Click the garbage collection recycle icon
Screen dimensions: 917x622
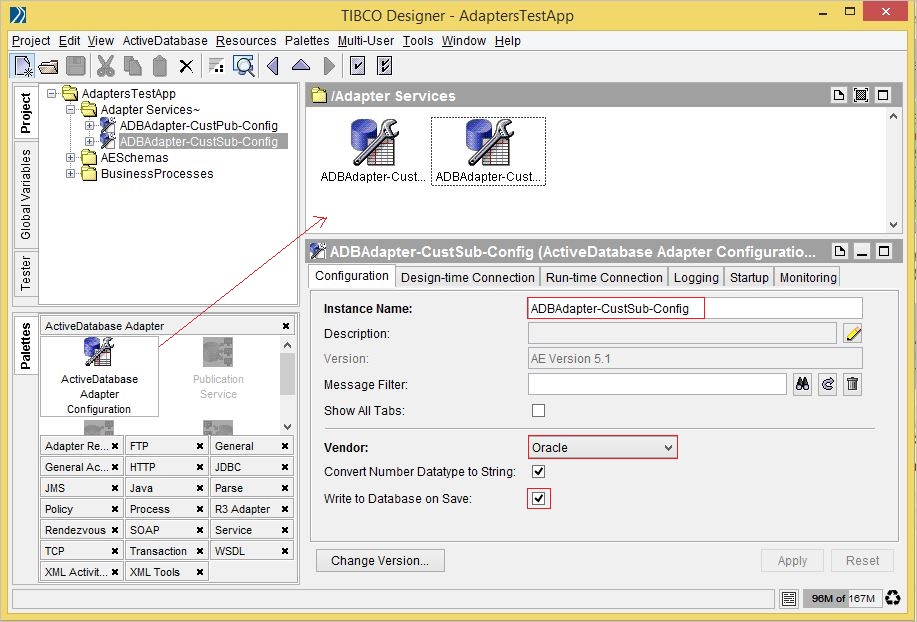tap(893, 598)
